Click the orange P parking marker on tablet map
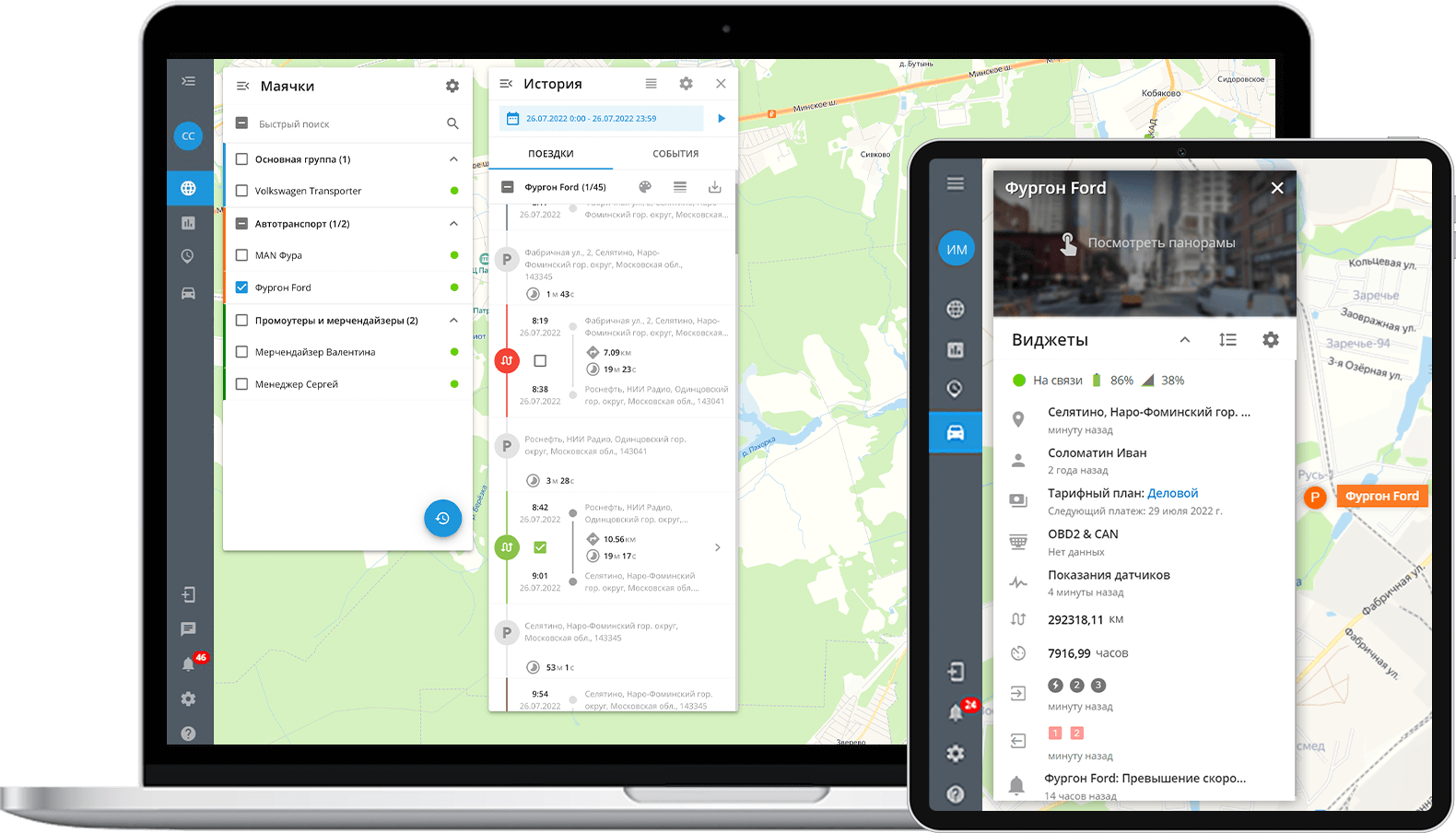The image size is (1456, 833). click(1315, 497)
